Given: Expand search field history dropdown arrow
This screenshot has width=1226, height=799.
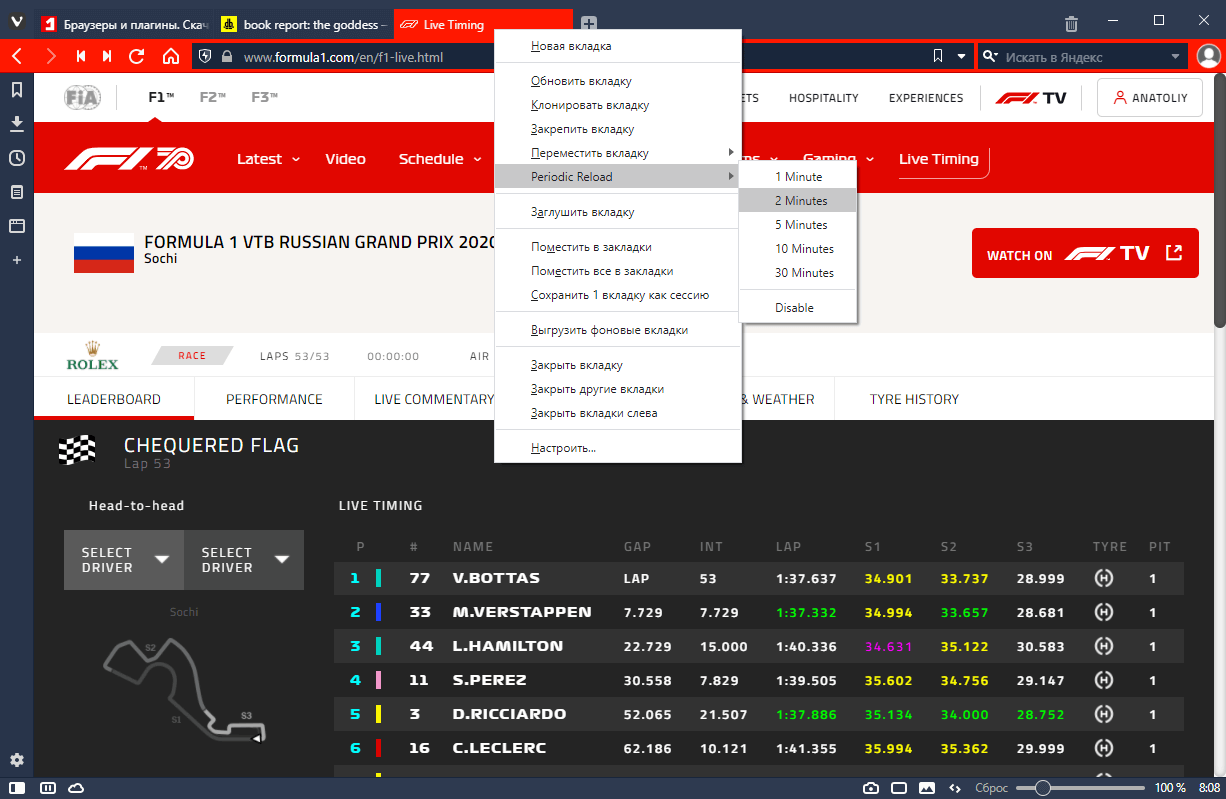Looking at the screenshot, I should [x=1175, y=57].
